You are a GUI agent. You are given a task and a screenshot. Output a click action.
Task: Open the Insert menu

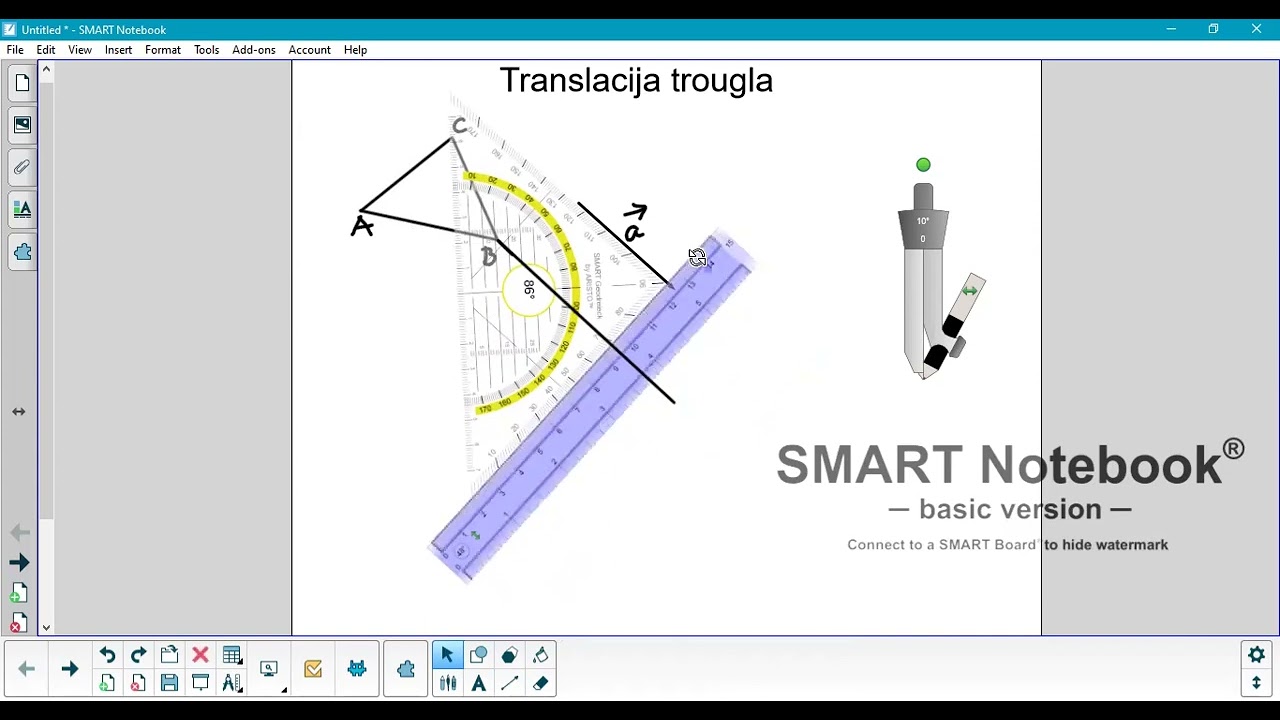(118, 50)
